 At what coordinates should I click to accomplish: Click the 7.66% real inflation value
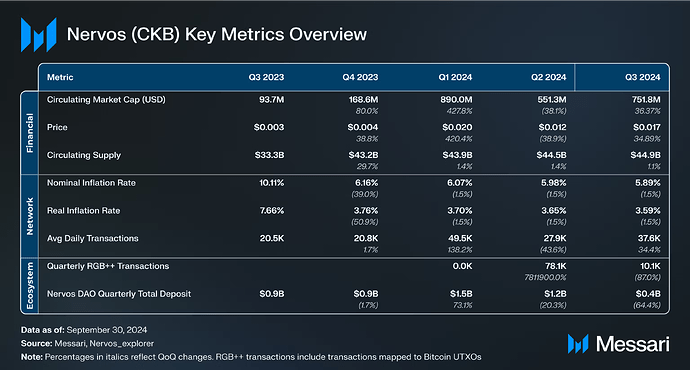click(x=272, y=211)
